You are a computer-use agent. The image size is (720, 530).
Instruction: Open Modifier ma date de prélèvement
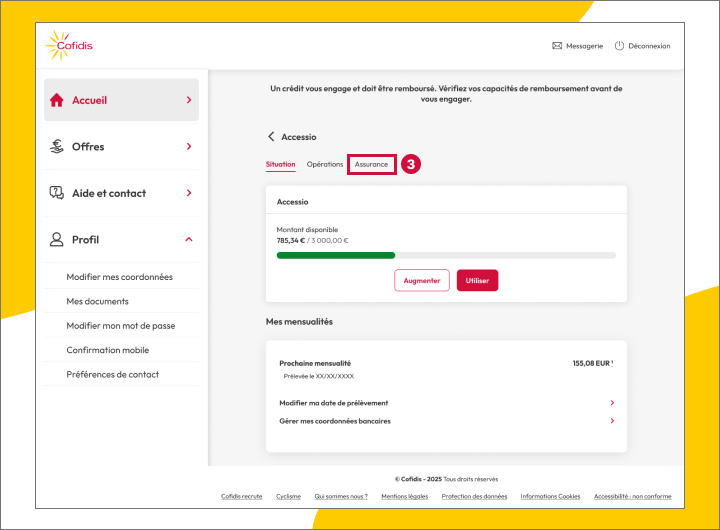coord(334,403)
